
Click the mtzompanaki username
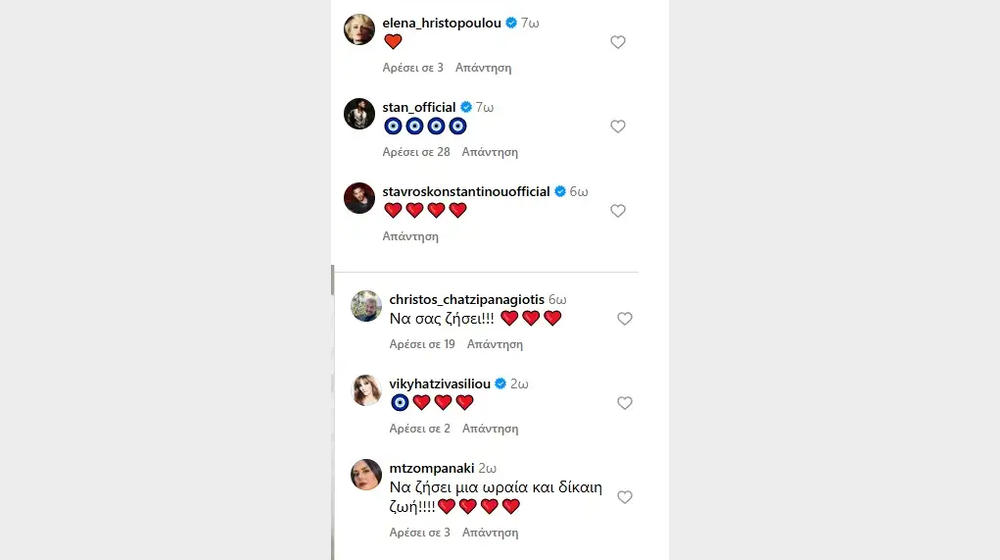(x=432, y=467)
